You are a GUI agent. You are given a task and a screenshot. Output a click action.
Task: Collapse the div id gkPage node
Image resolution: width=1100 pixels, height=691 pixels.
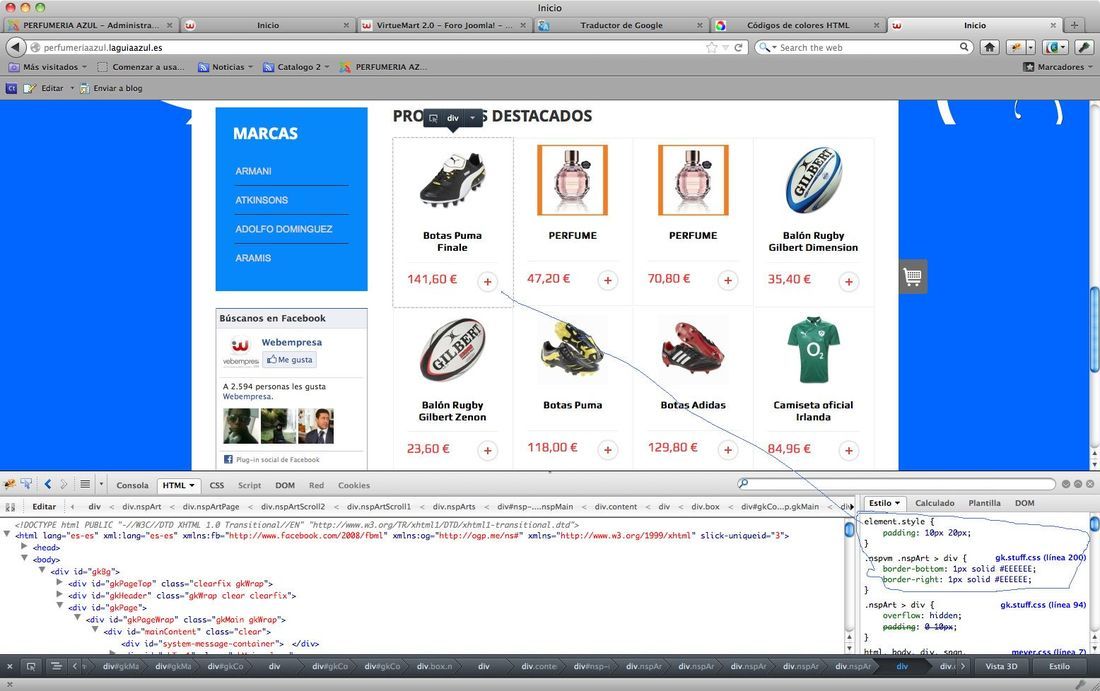click(59, 606)
